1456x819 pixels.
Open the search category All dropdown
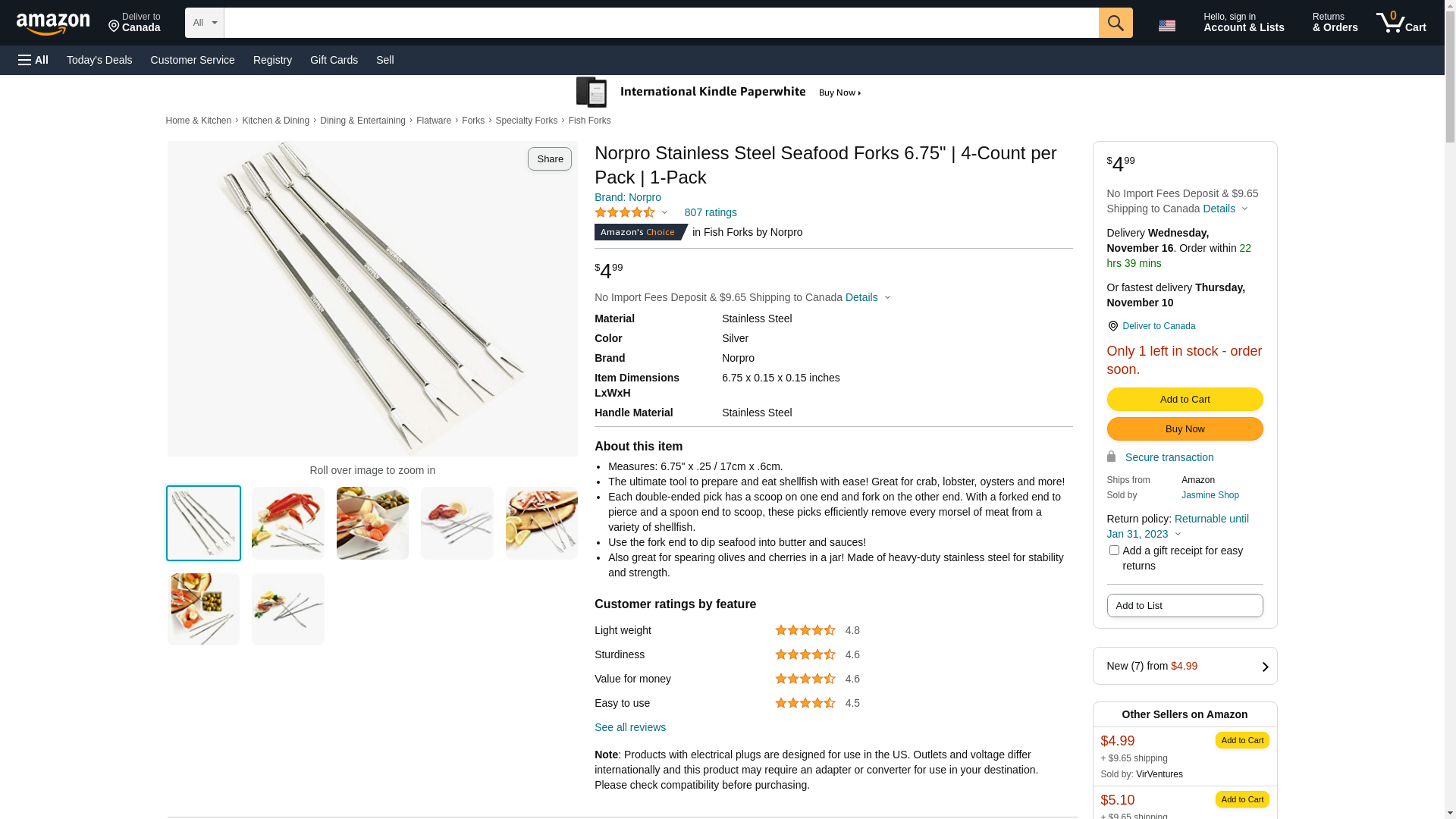204,23
